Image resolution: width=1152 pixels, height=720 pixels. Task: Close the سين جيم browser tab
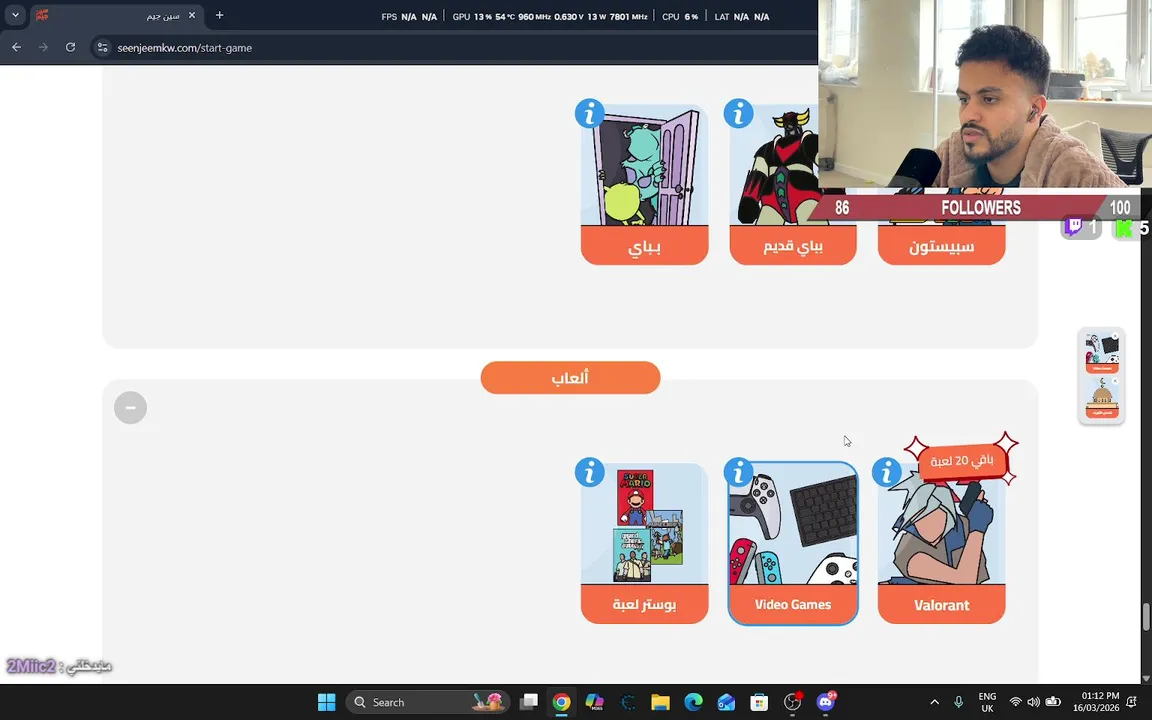(192, 15)
